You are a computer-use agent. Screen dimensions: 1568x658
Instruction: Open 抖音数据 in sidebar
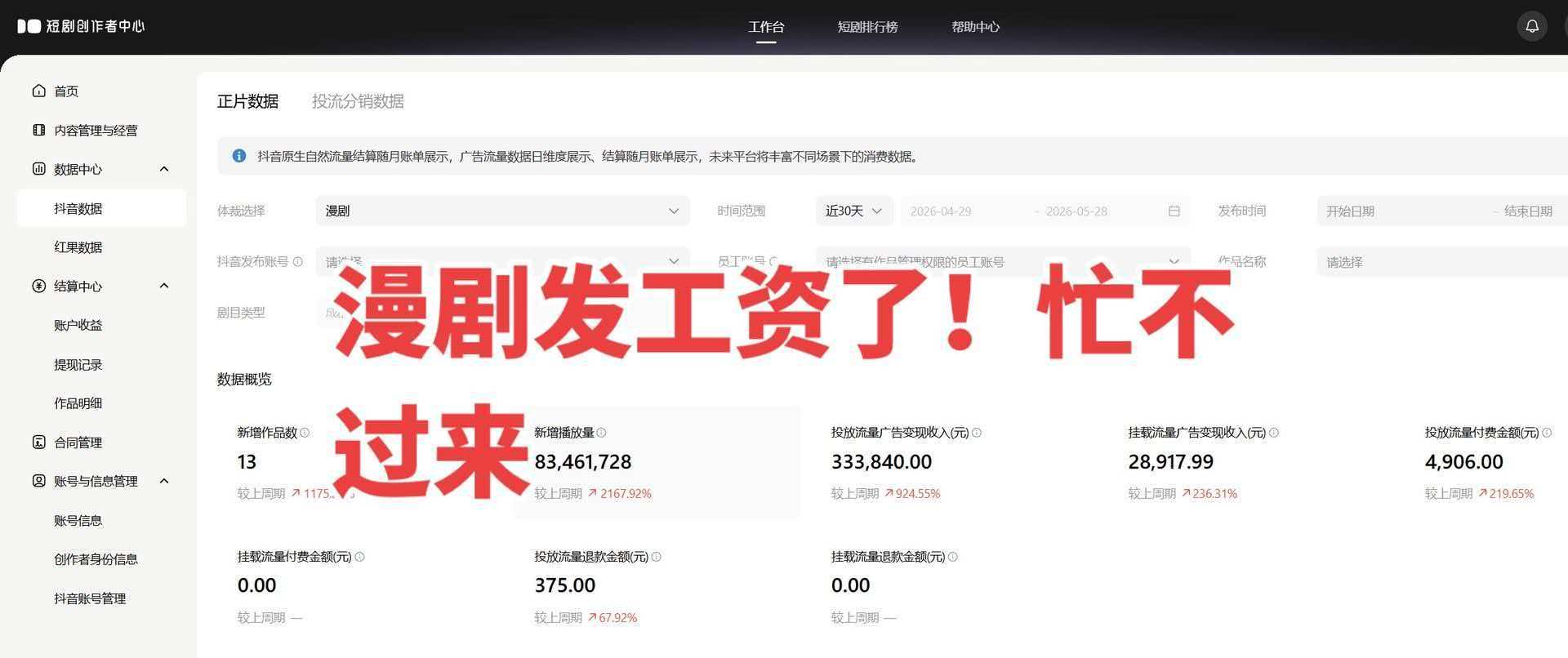tap(101, 208)
